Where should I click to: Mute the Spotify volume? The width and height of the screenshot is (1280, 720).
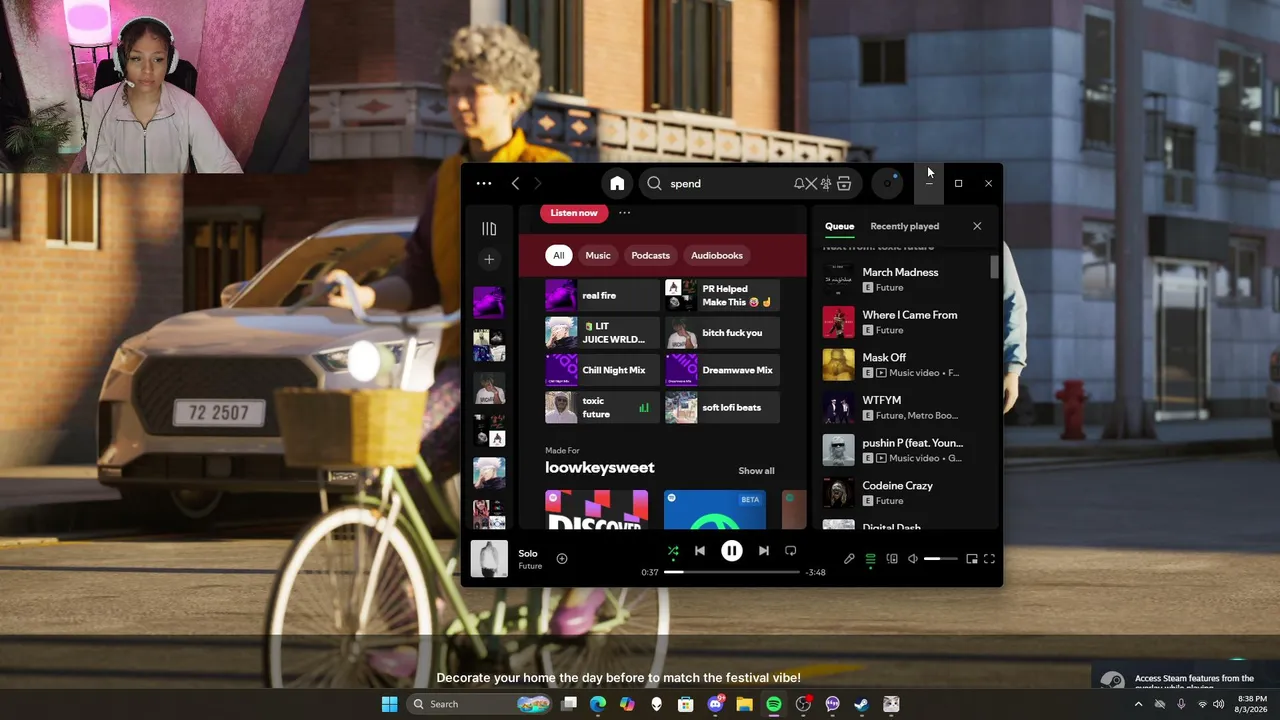(x=913, y=559)
